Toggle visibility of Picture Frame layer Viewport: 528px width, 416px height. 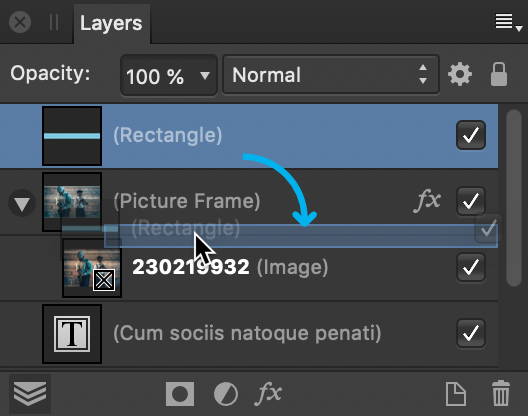pyautogui.click(x=471, y=201)
